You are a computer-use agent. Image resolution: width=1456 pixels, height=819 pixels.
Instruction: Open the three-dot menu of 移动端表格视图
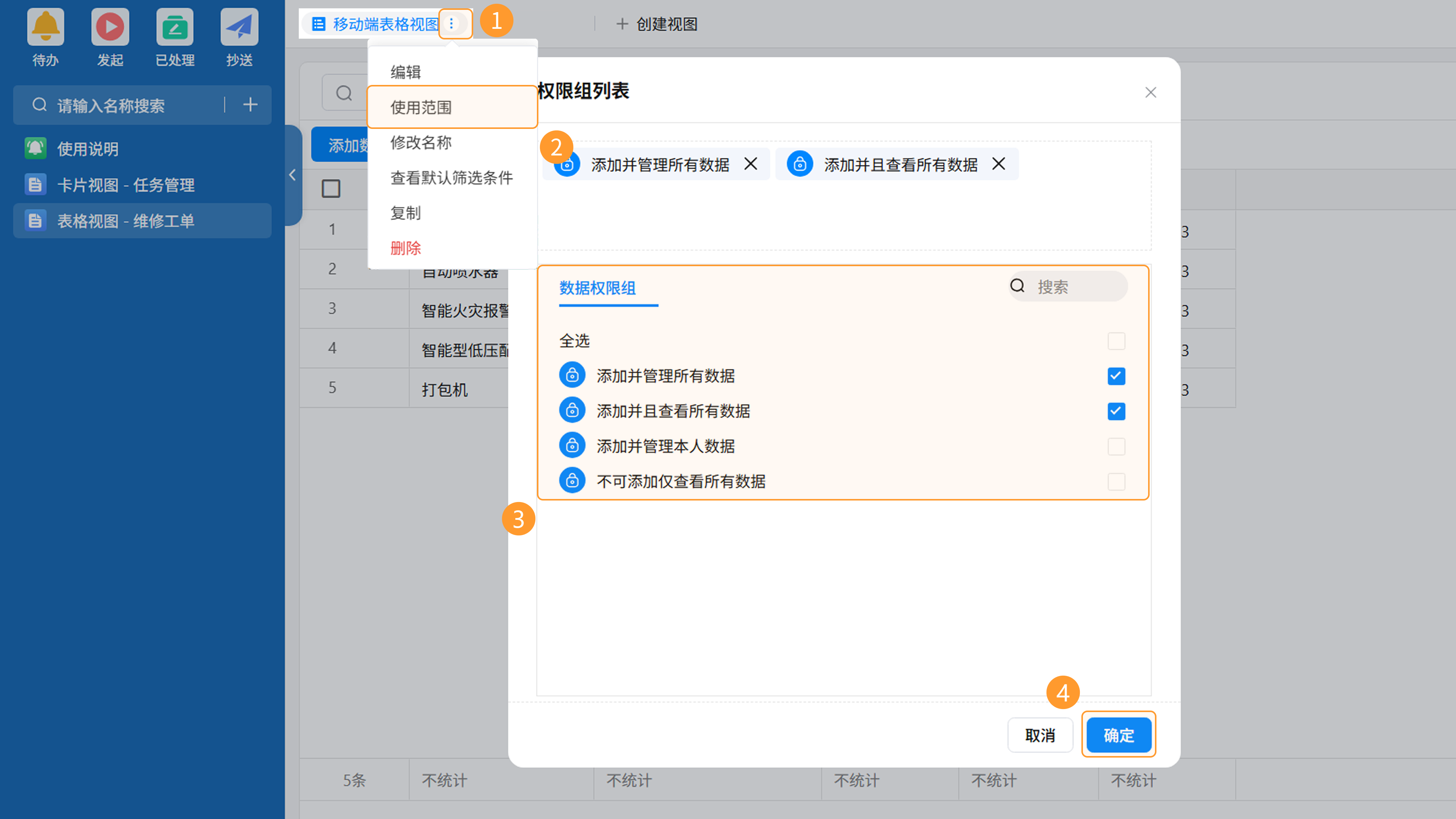click(x=451, y=24)
